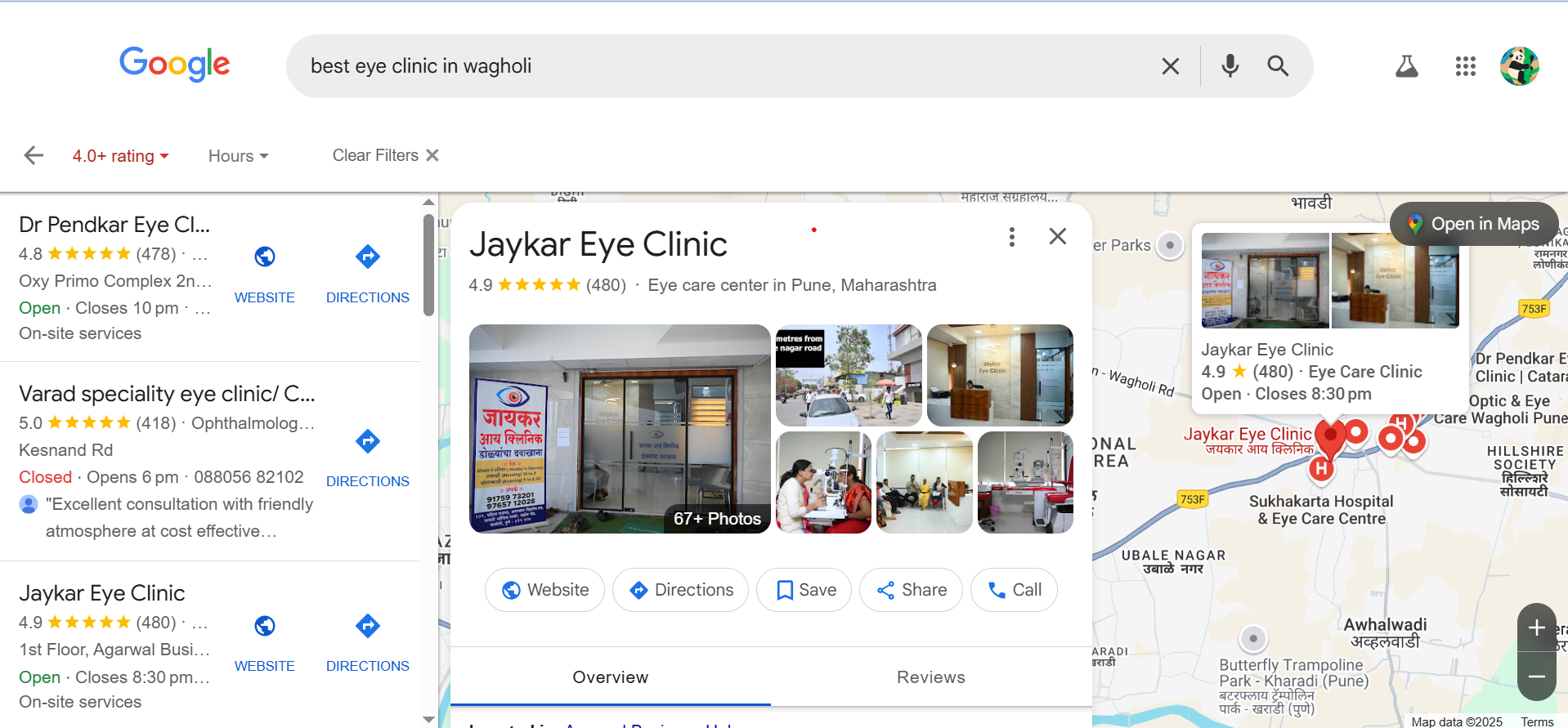1568x728 pixels.
Task: Click the magnifying glass search icon
Action: (x=1278, y=66)
